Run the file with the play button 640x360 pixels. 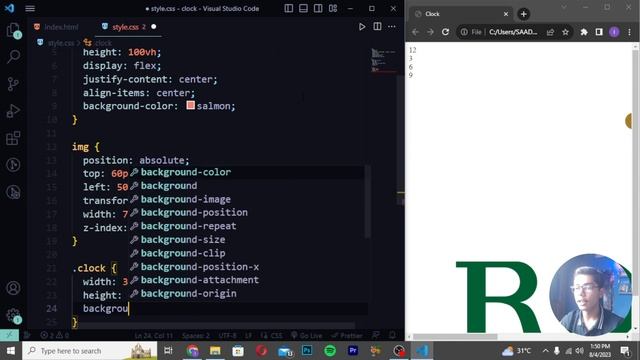[362, 27]
